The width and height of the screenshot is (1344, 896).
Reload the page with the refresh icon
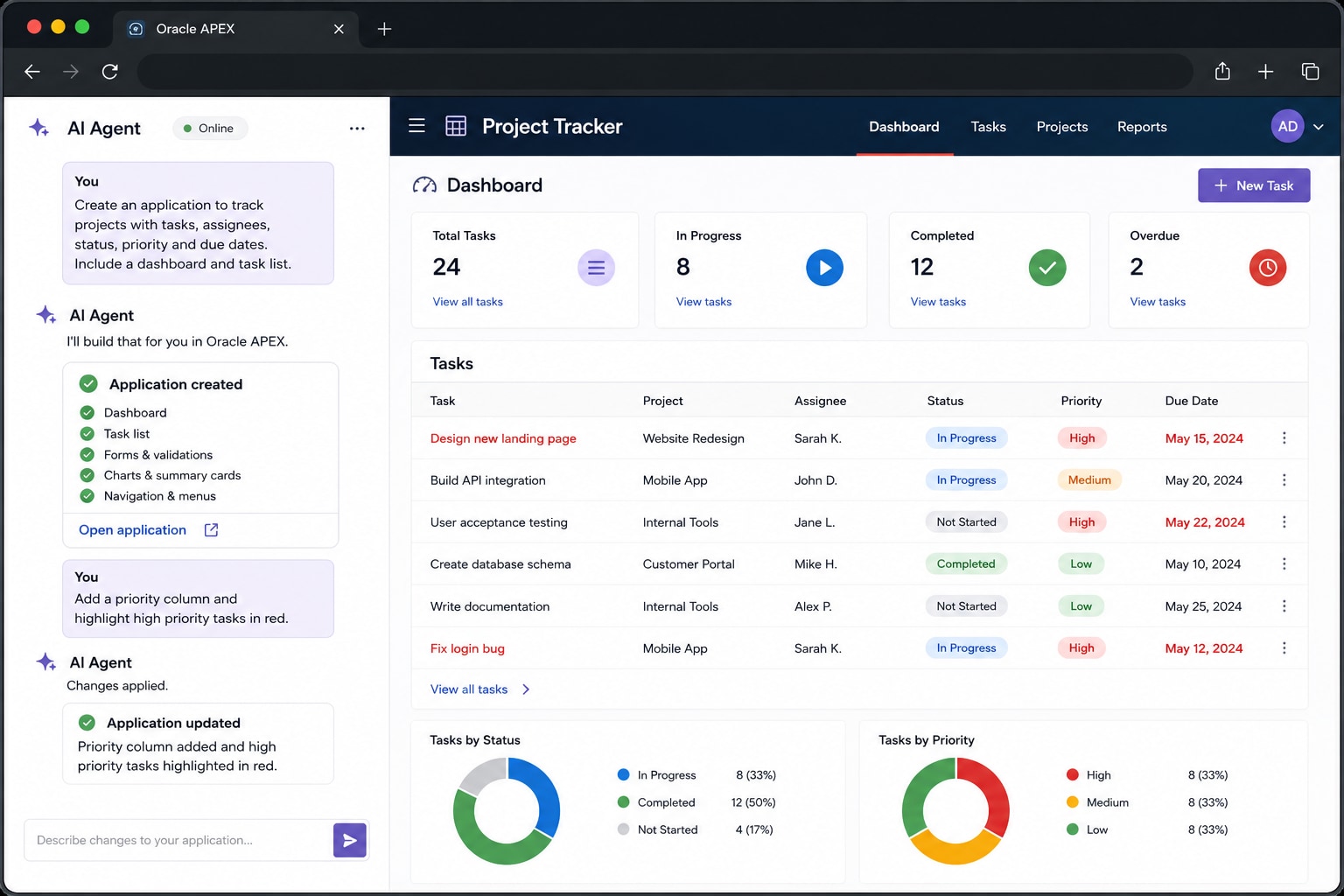[110, 72]
